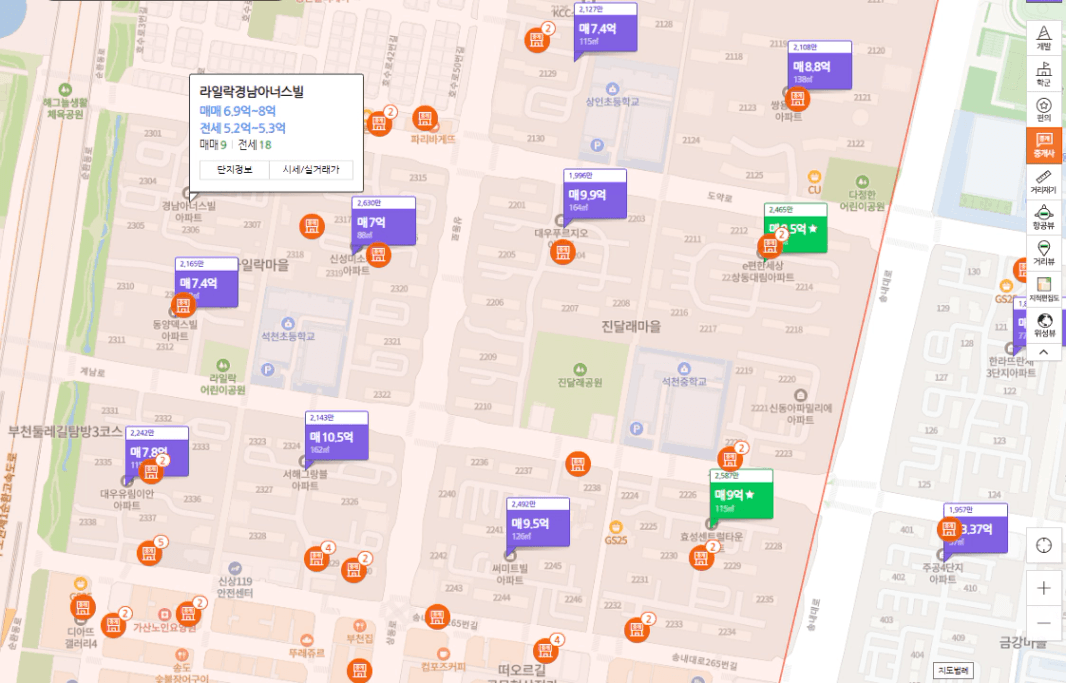Toggle the 개발 development layer icon
Screen dimensions: 1066x683
tap(1044, 37)
